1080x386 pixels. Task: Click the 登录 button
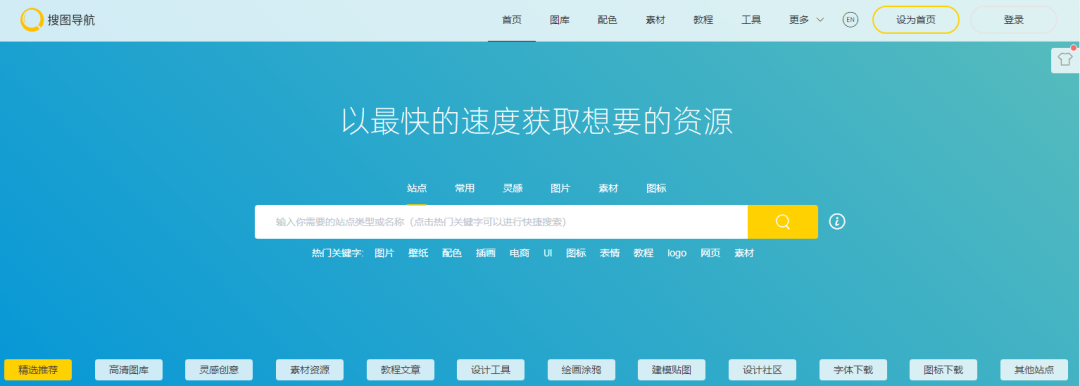(1013, 20)
